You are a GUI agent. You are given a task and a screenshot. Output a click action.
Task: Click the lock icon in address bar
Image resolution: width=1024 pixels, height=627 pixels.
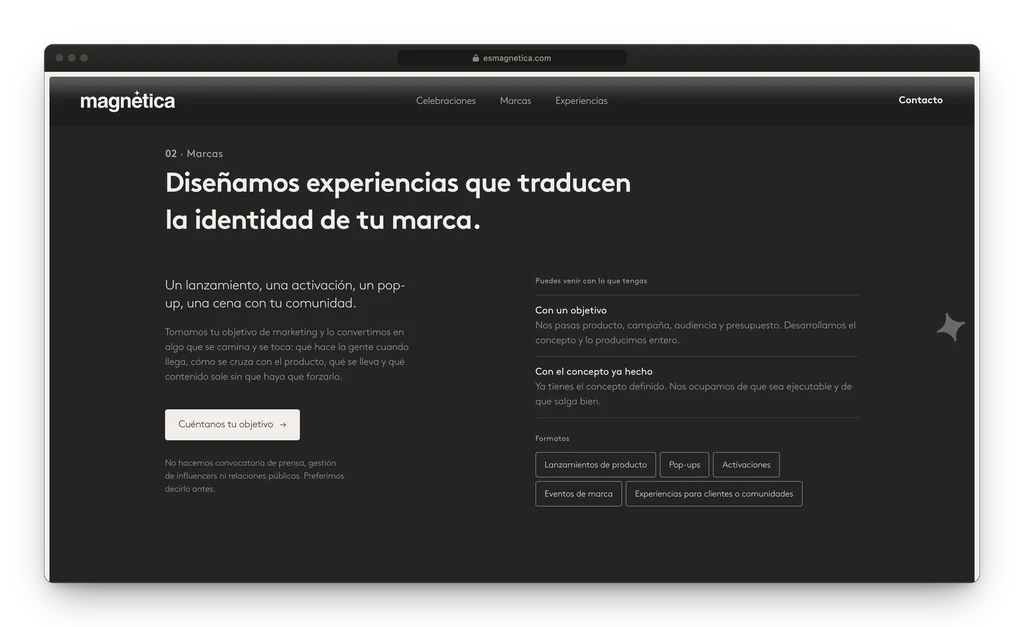click(x=475, y=58)
